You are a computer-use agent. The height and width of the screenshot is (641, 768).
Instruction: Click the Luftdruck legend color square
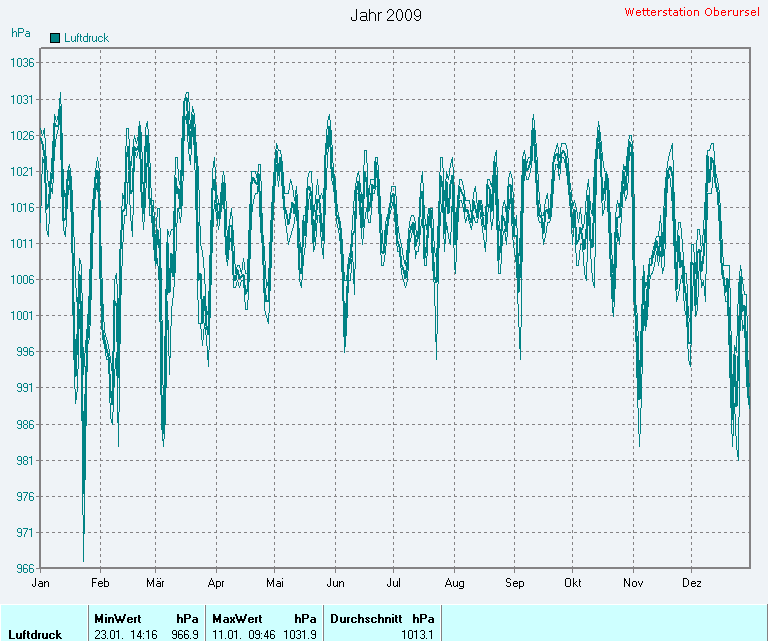pyautogui.click(x=55, y=38)
